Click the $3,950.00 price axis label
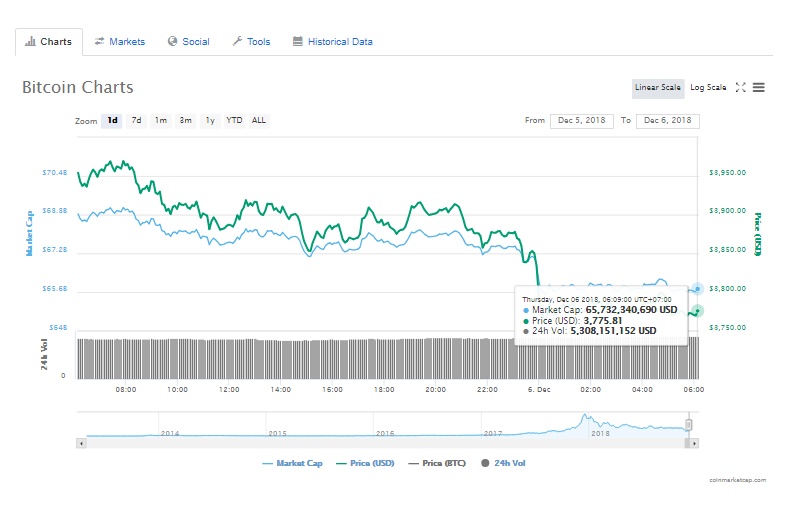 pos(728,173)
